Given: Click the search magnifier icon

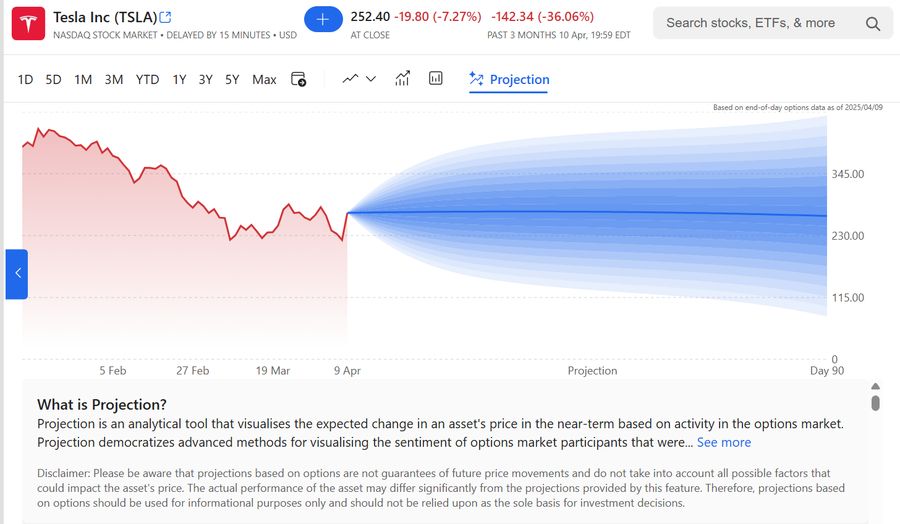Looking at the screenshot, I should (x=873, y=23).
